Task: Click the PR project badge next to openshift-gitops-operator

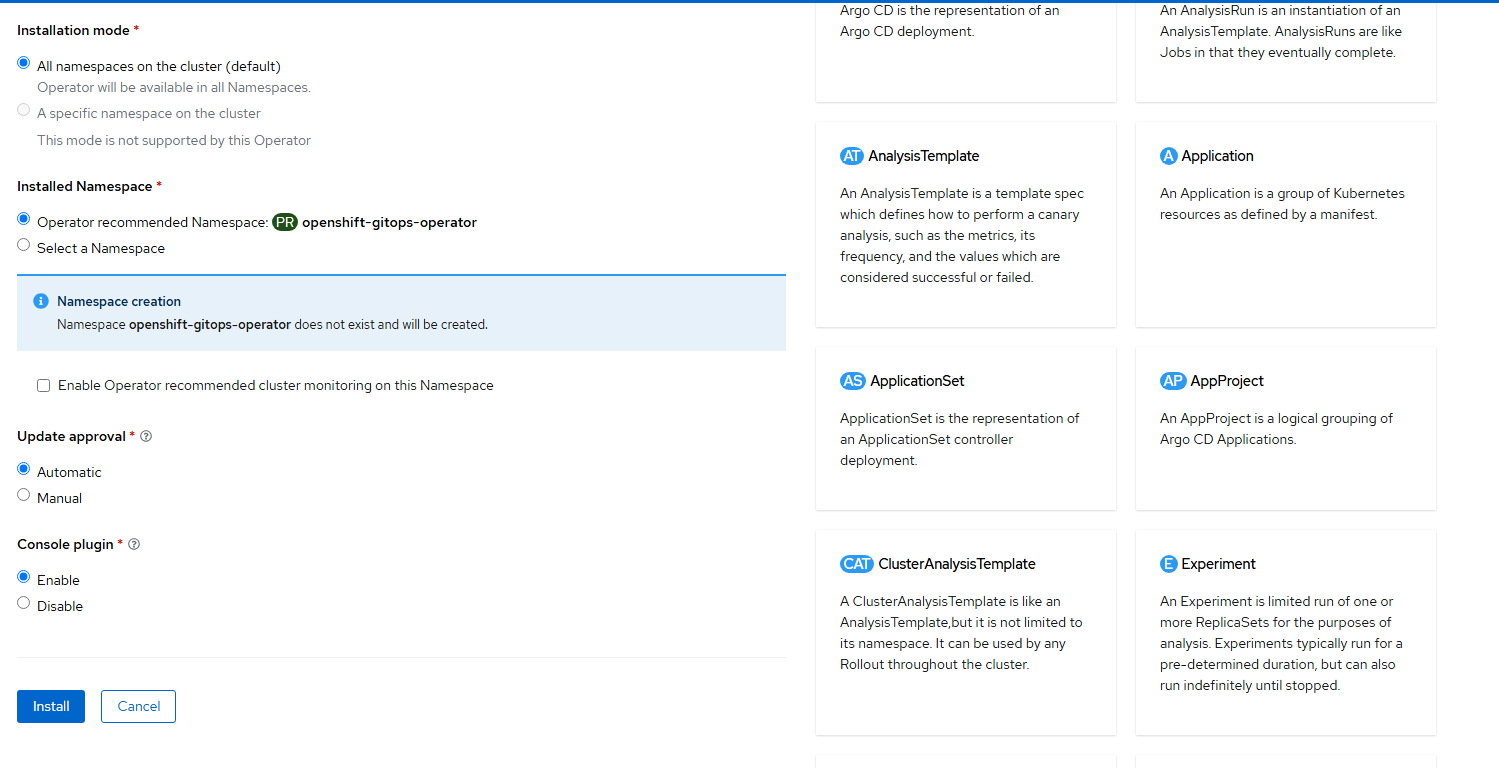Action: (x=285, y=222)
